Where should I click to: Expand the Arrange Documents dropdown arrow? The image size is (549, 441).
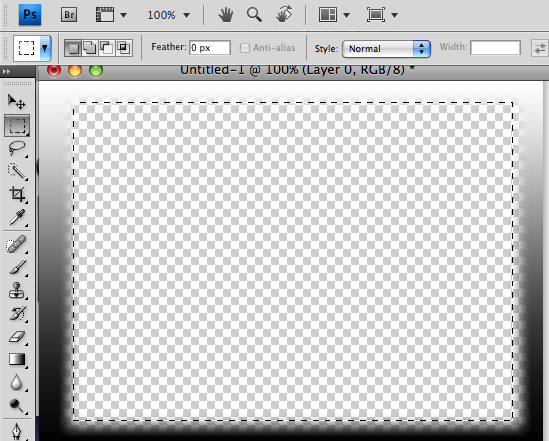click(x=346, y=15)
